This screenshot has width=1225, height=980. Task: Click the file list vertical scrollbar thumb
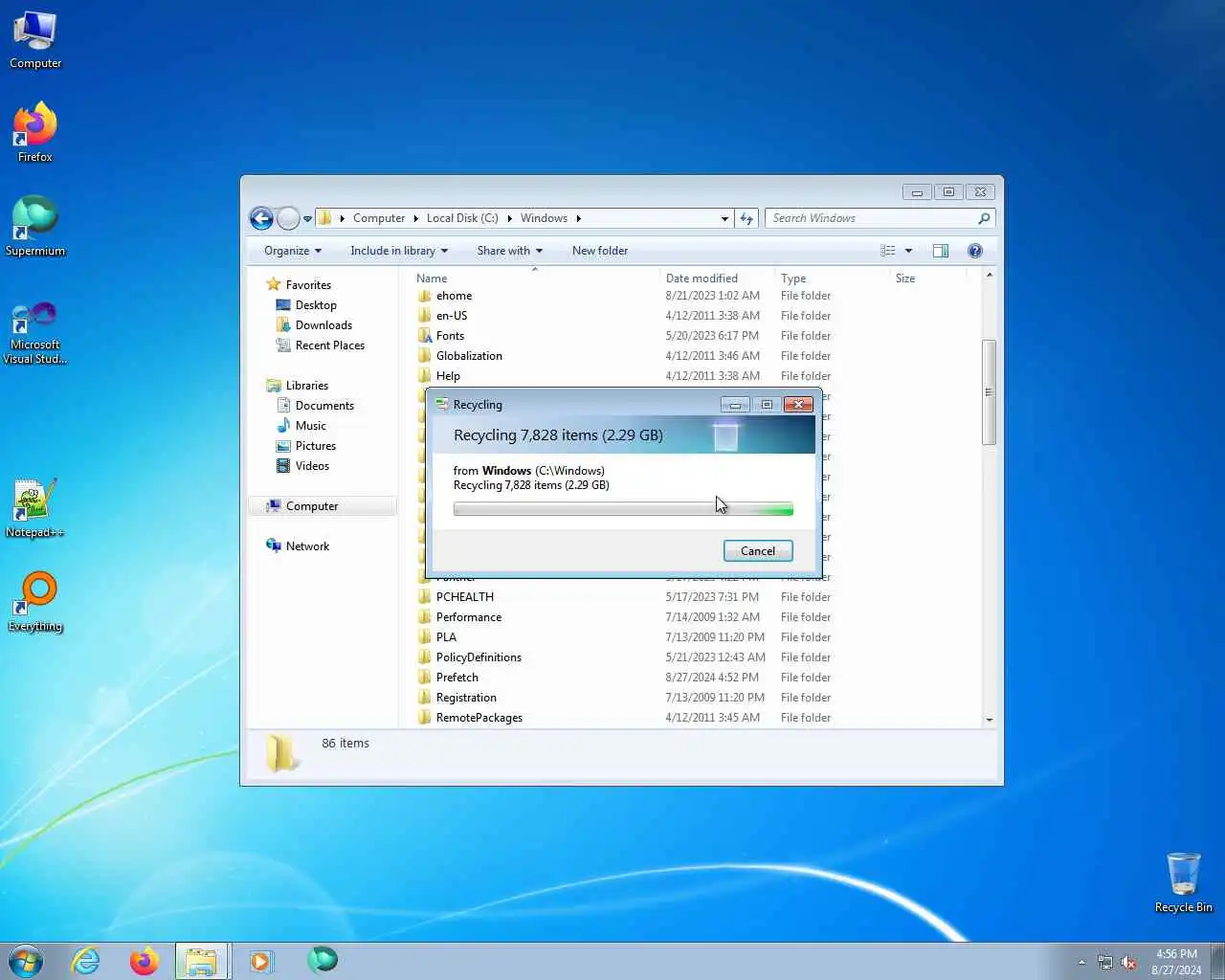pos(989,392)
